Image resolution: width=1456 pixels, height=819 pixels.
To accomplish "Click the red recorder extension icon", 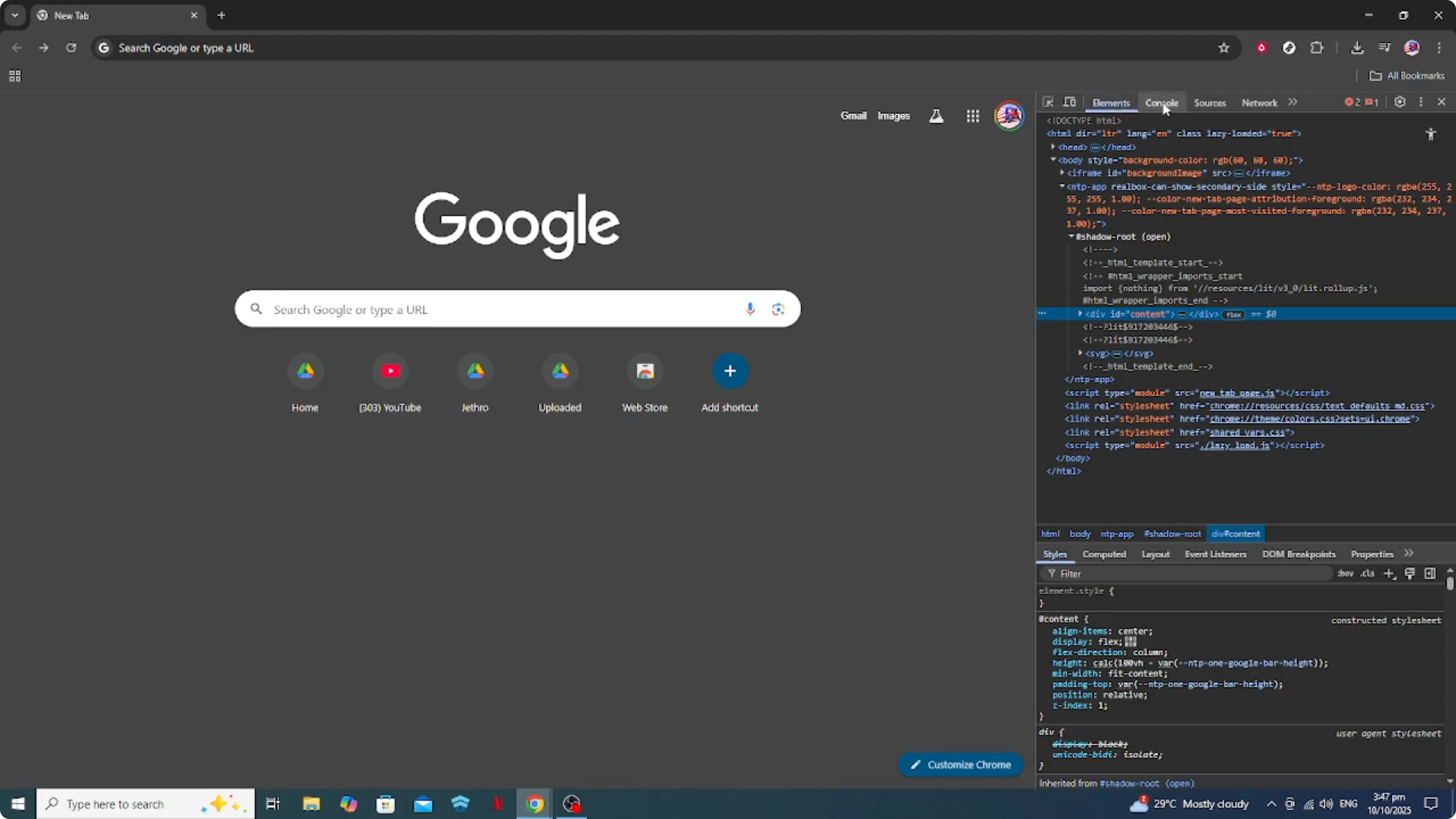I will pyautogui.click(x=1261, y=48).
